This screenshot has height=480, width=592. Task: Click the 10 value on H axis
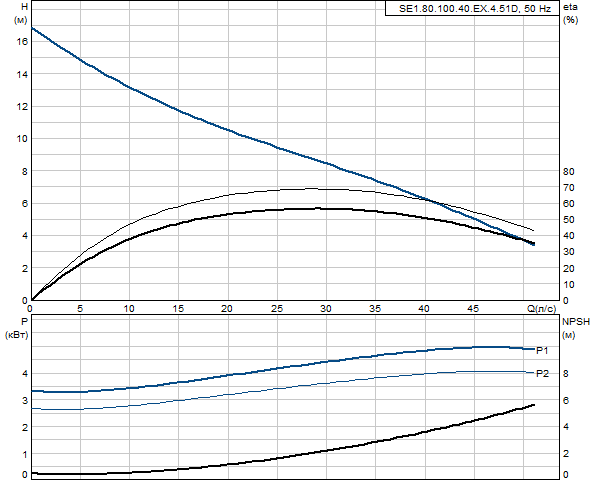tap(22, 139)
